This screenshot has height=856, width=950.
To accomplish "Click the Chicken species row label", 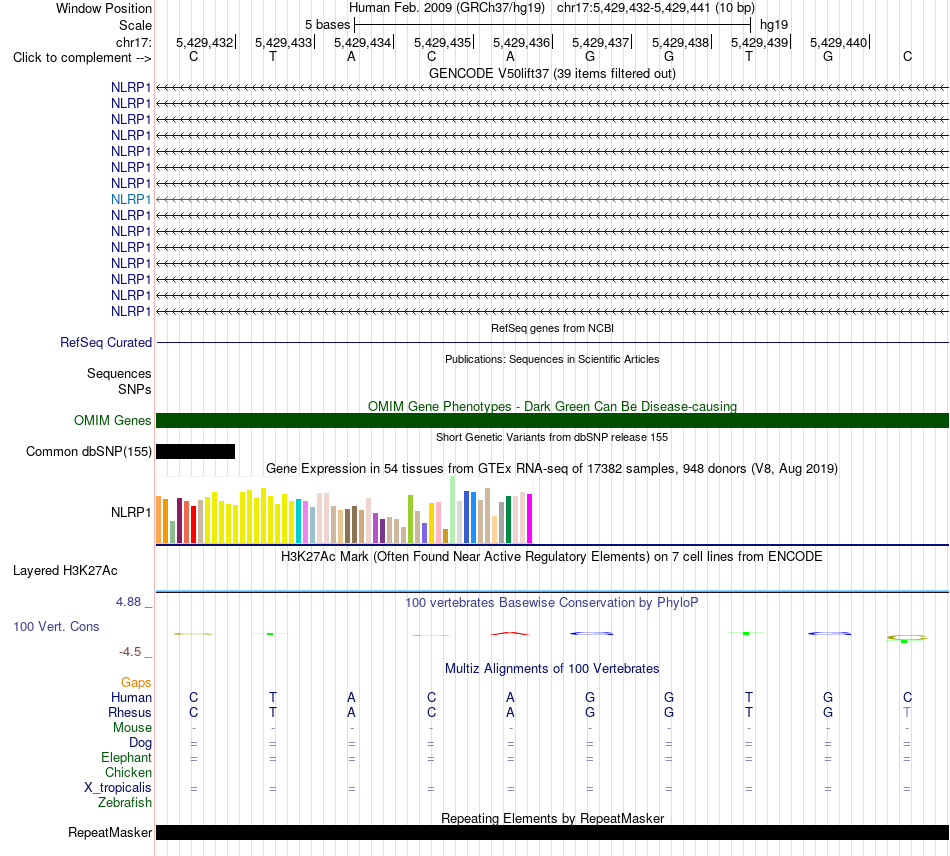I will (128, 772).
